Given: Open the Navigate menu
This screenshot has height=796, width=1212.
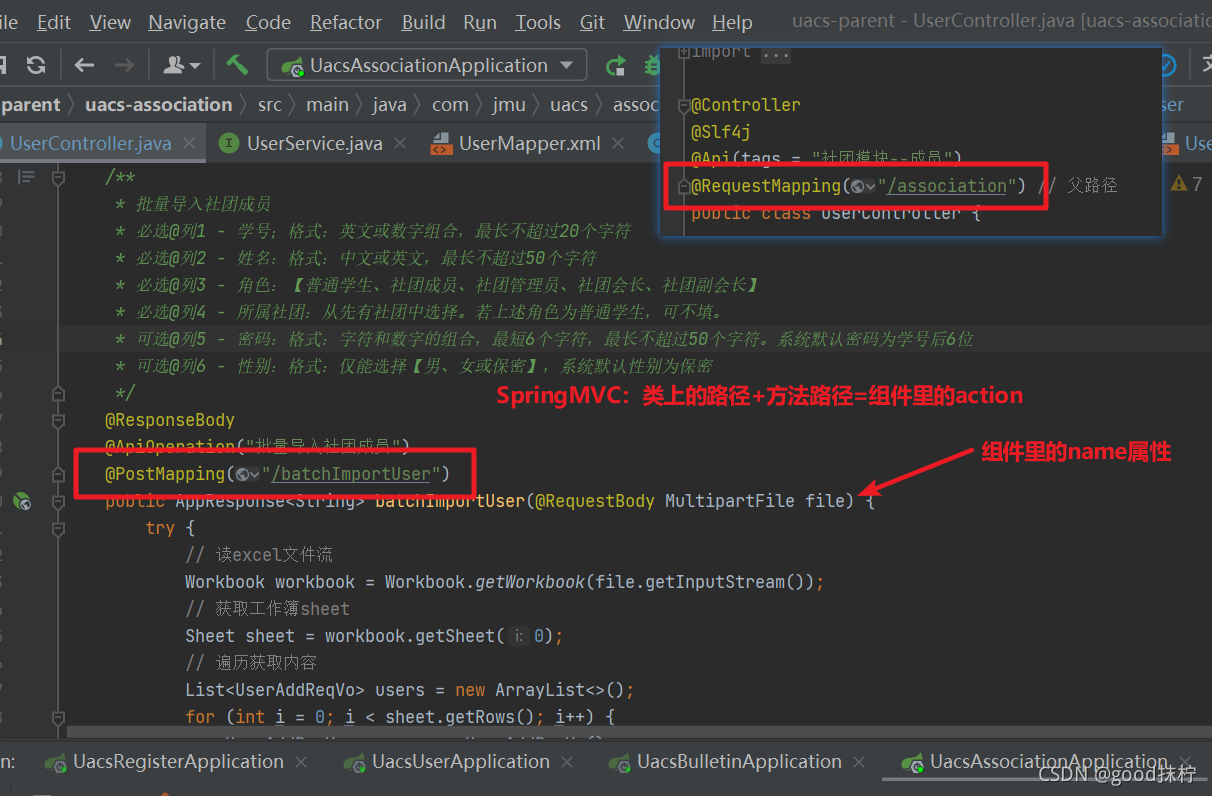Looking at the screenshot, I should pyautogui.click(x=187, y=22).
